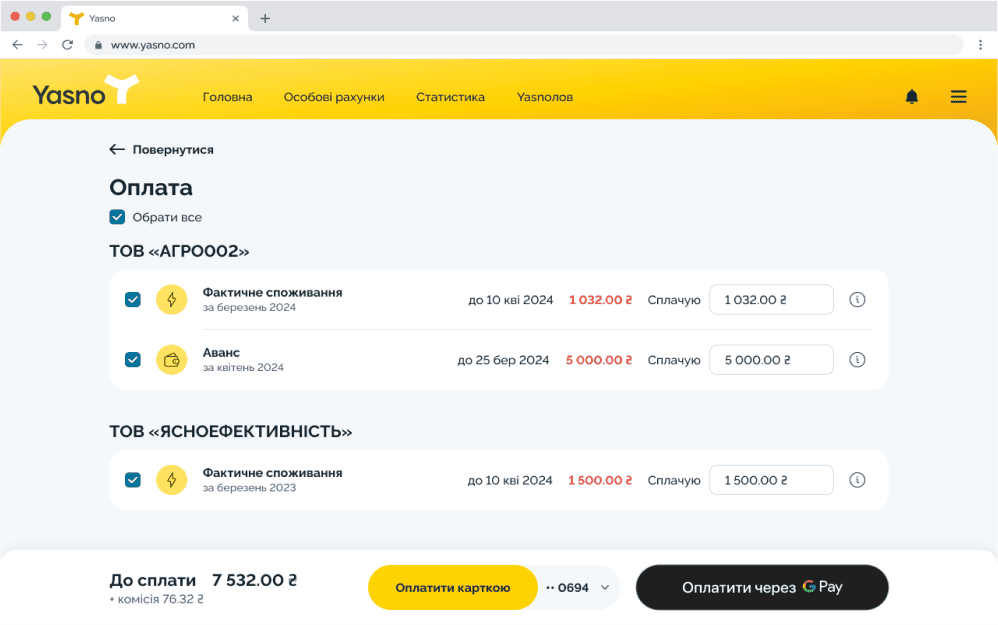
Task: Close the Yasno browser tab
Action: (x=235, y=18)
